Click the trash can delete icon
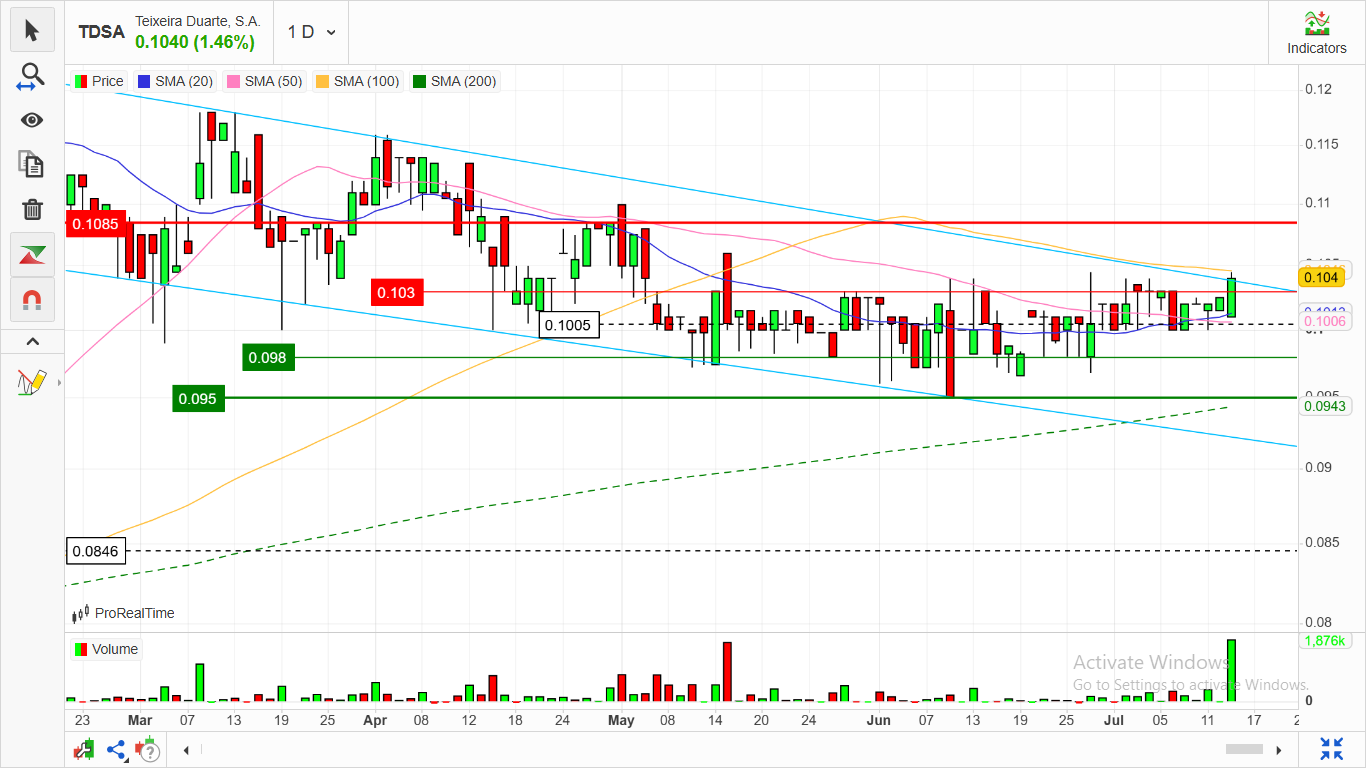The image size is (1366, 768). coord(32,209)
